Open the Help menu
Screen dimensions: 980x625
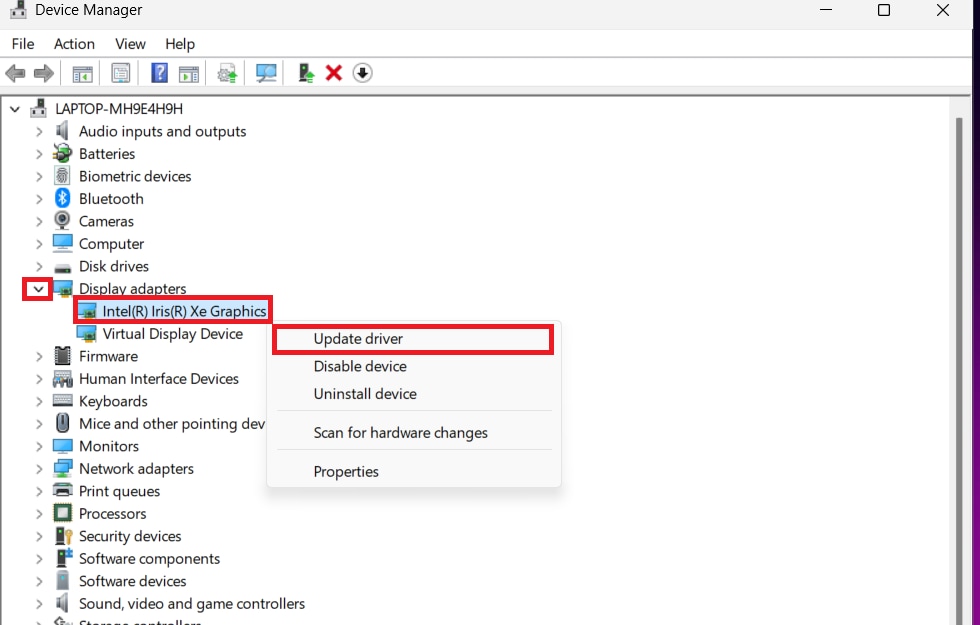coord(180,44)
